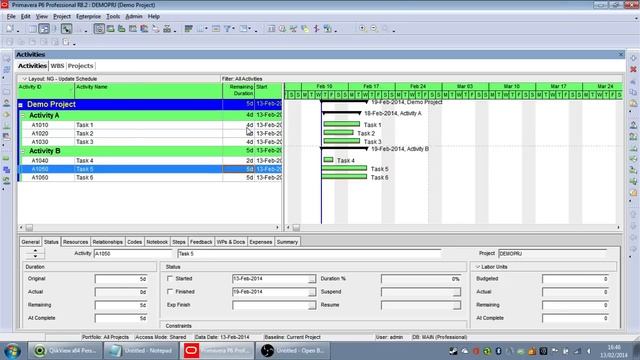Tick the Started checkbox

170,278
